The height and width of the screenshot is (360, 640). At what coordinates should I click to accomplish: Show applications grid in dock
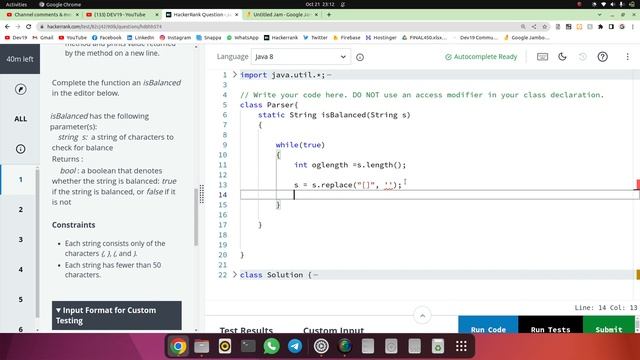pyautogui.click(x=461, y=346)
